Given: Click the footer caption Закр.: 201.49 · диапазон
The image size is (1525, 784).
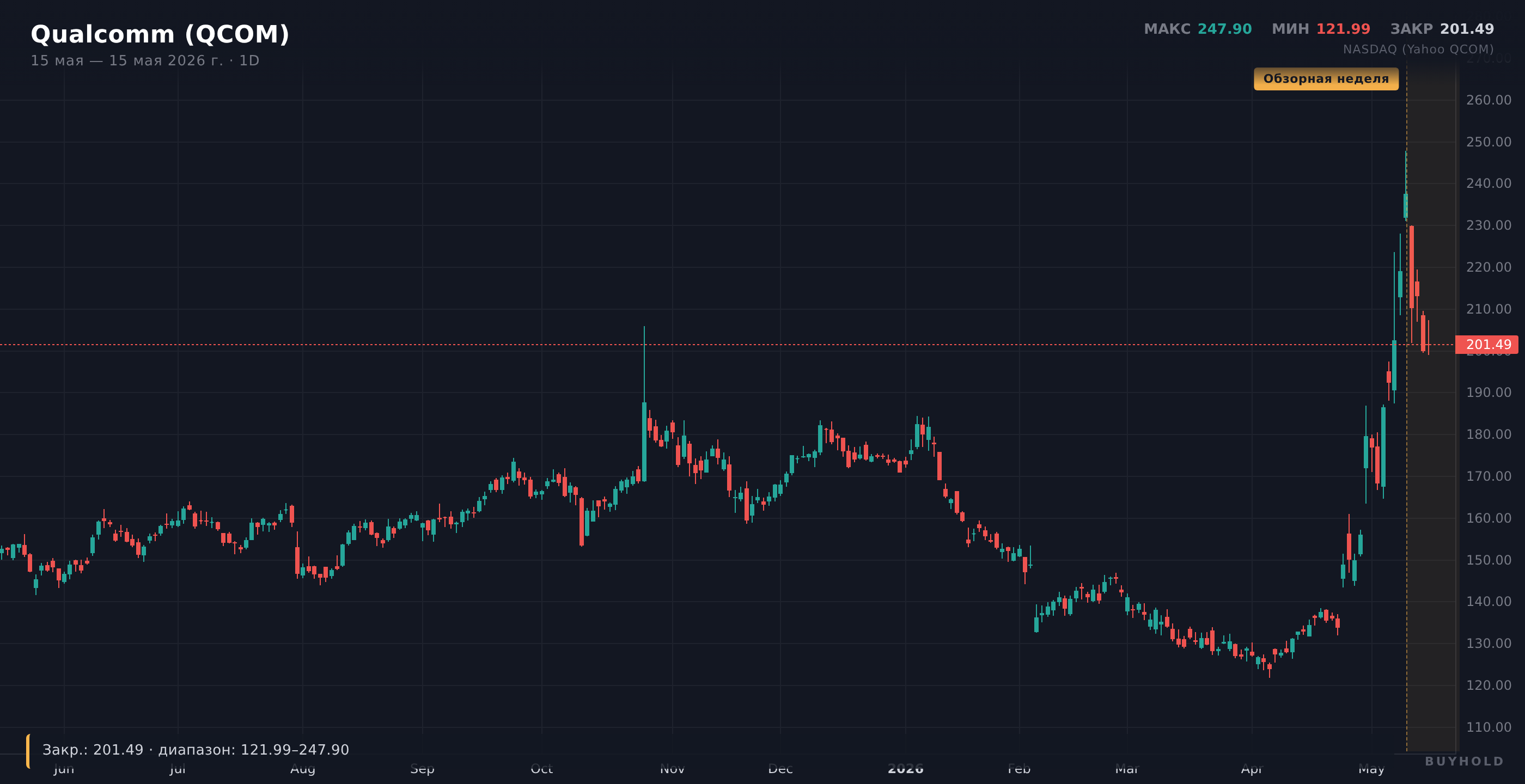Looking at the screenshot, I should click(x=196, y=750).
